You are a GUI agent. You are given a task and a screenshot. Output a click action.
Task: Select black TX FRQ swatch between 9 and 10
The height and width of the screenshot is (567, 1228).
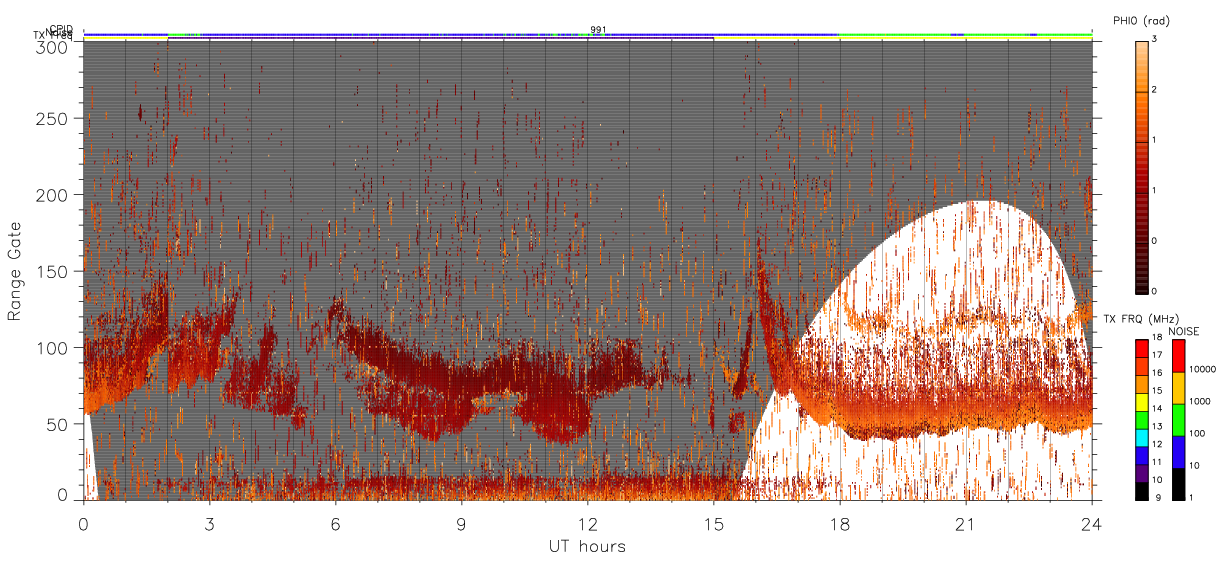pos(1142,489)
